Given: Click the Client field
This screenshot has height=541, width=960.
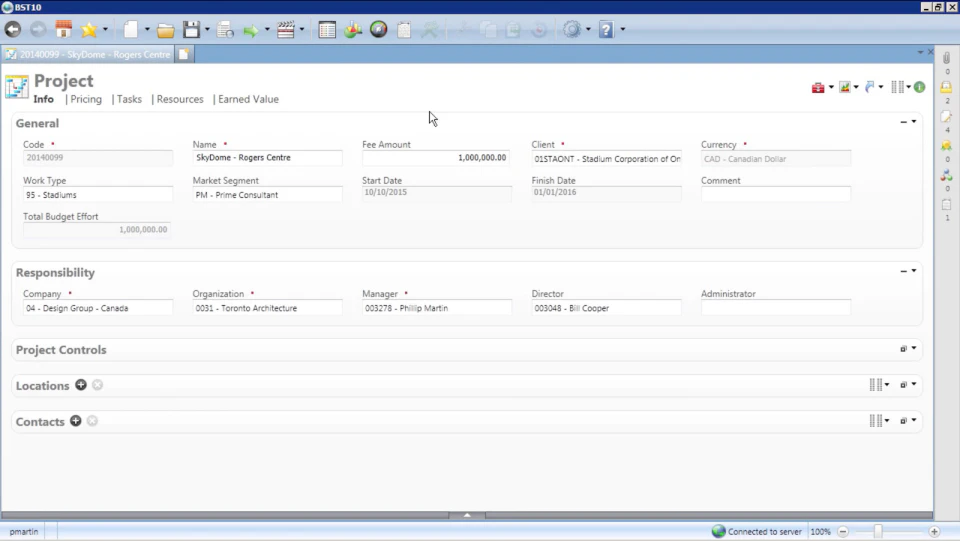Looking at the screenshot, I should 606,159.
